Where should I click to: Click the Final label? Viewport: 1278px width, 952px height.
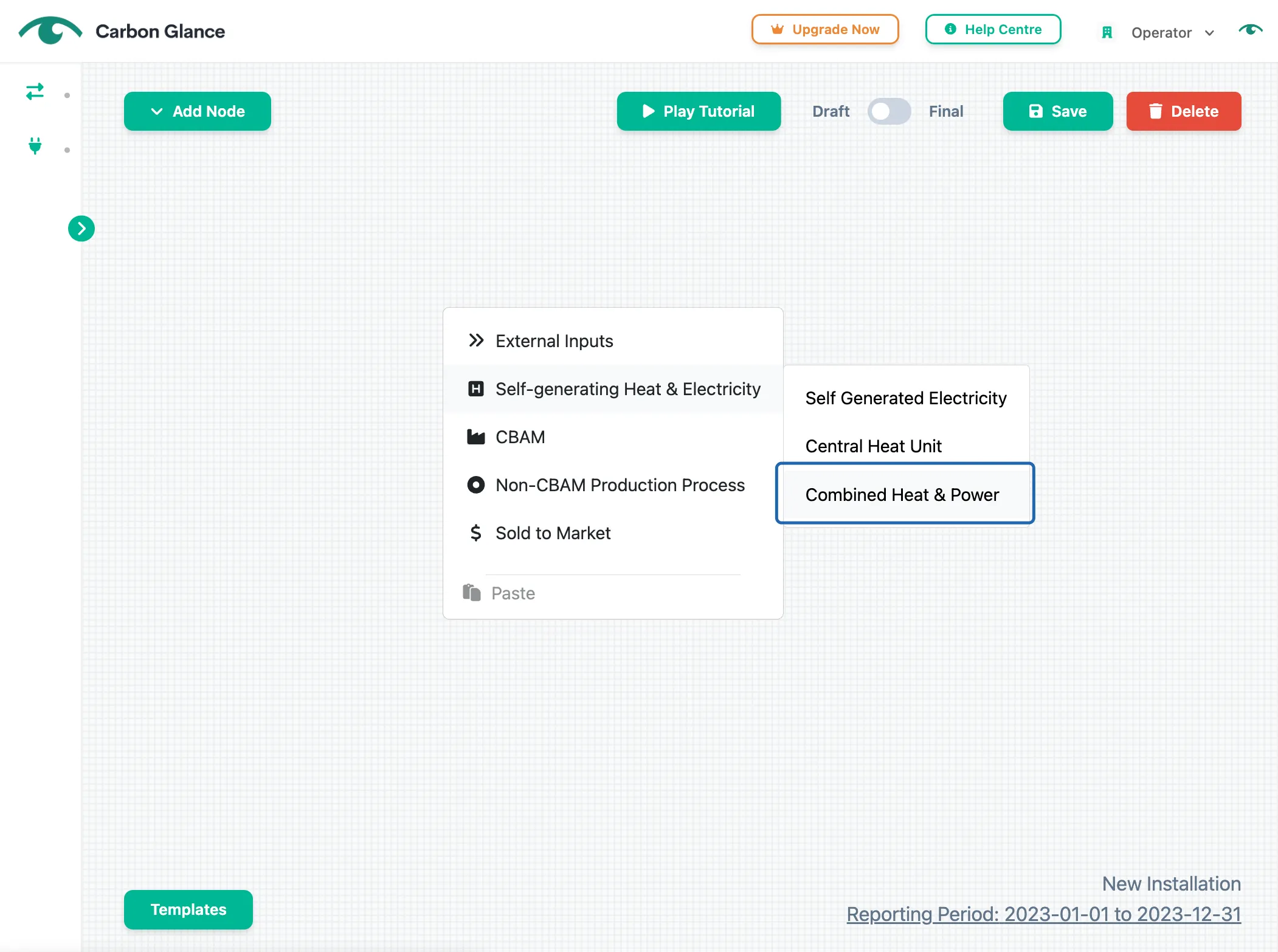(945, 111)
